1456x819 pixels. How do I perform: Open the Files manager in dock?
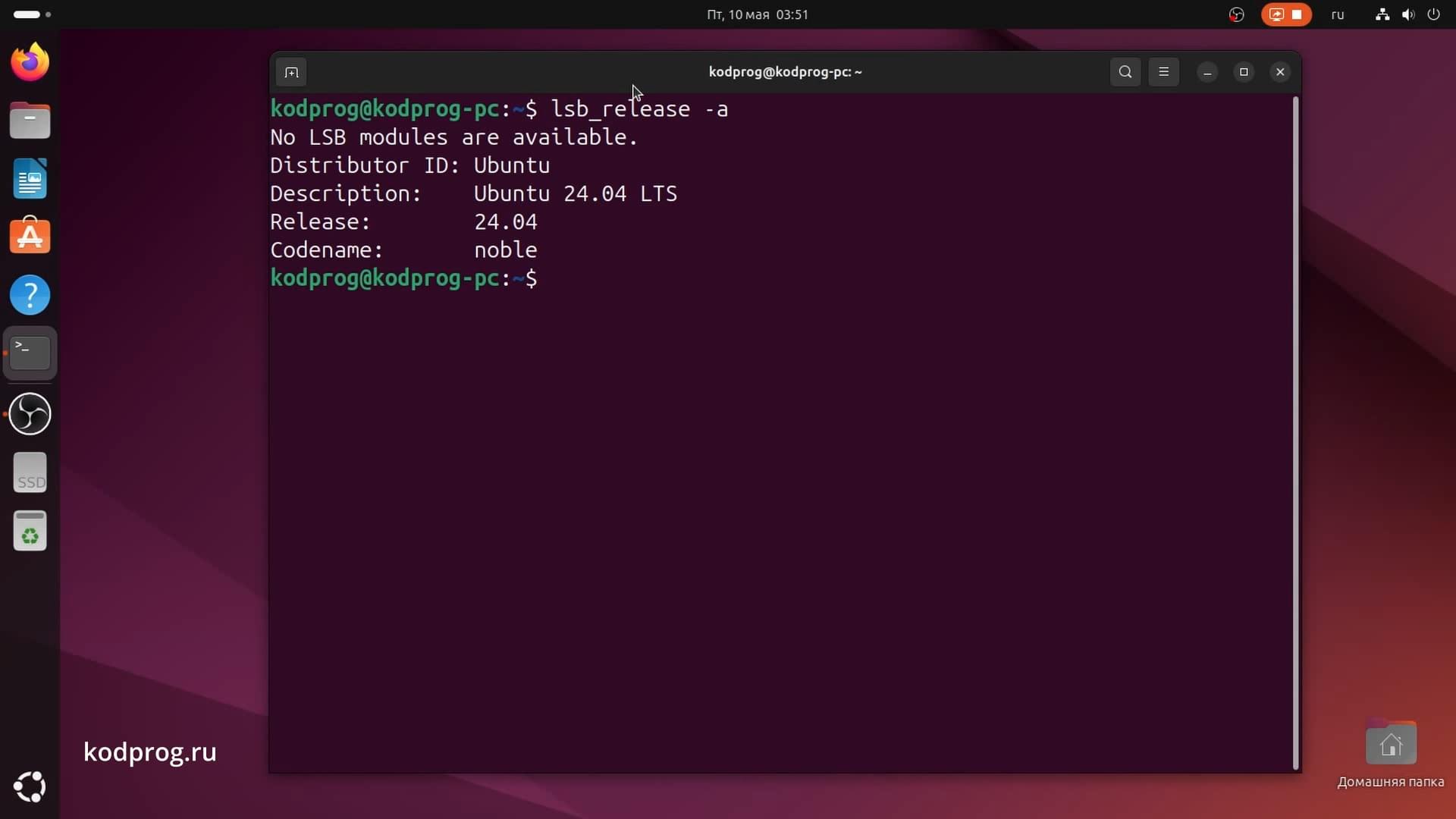click(30, 121)
